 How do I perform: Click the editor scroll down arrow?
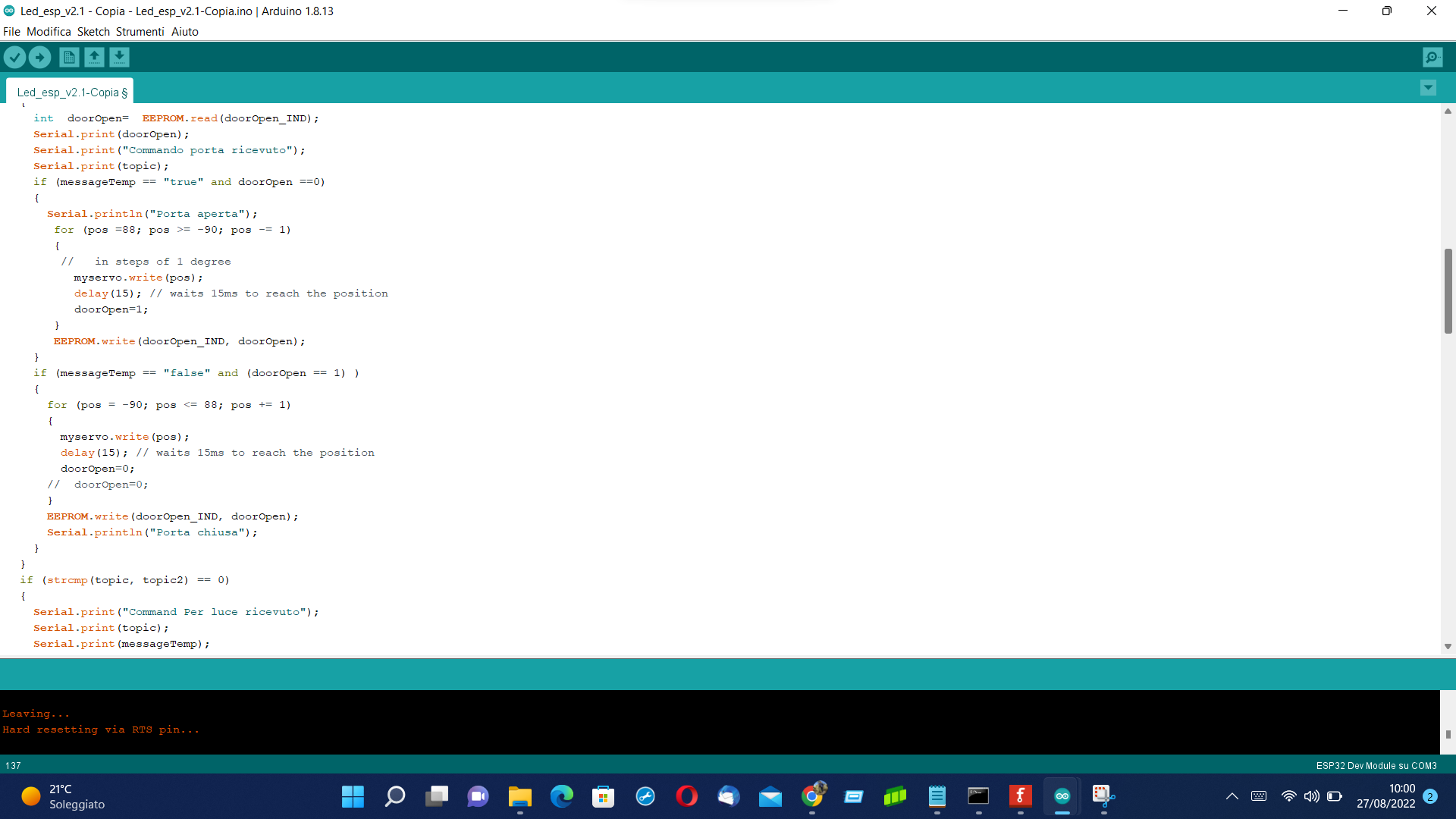coord(1448,647)
